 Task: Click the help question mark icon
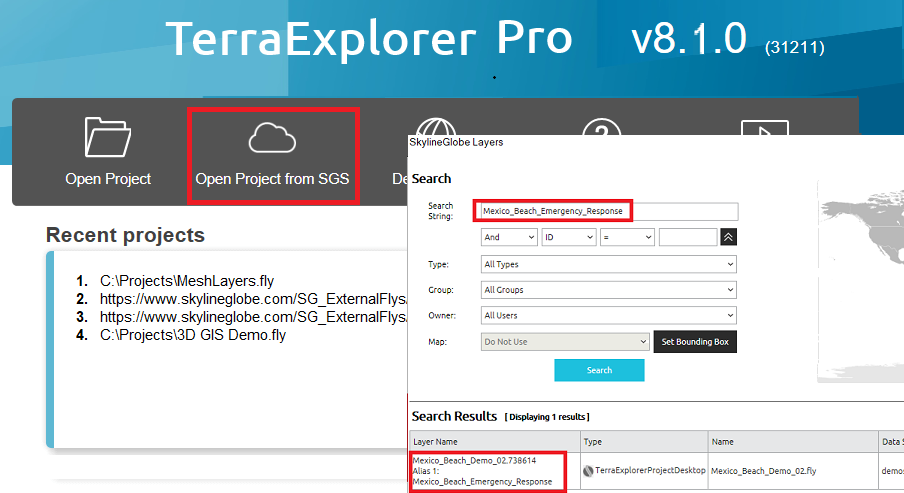point(602,127)
